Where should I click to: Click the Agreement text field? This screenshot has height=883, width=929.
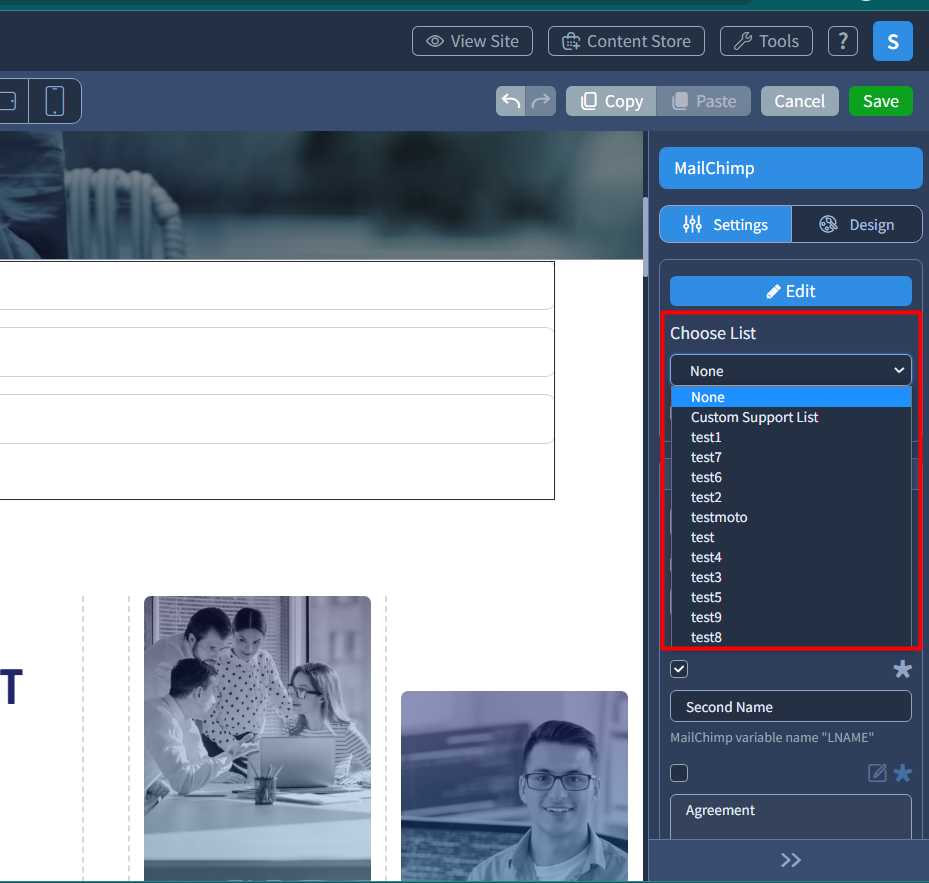click(x=790, y=817)
